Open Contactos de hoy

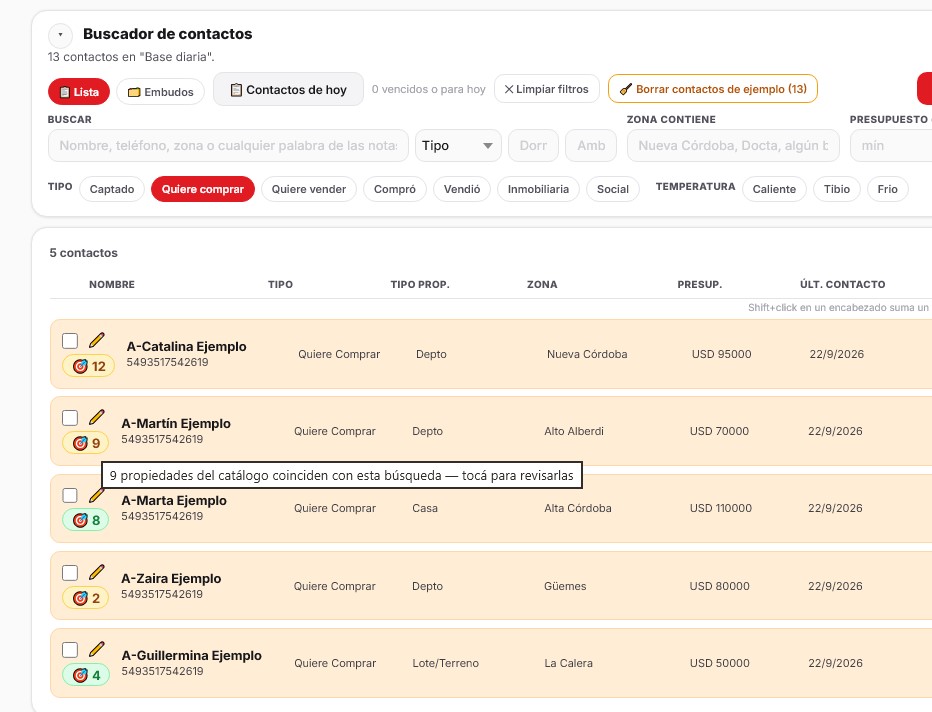(x=288, y=90)
